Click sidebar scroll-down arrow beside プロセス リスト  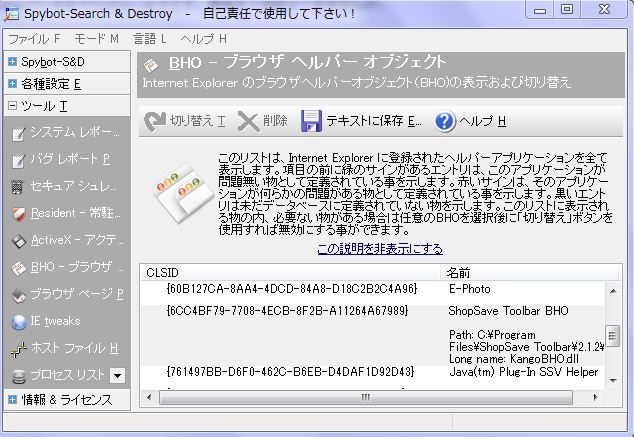(118, 376)
